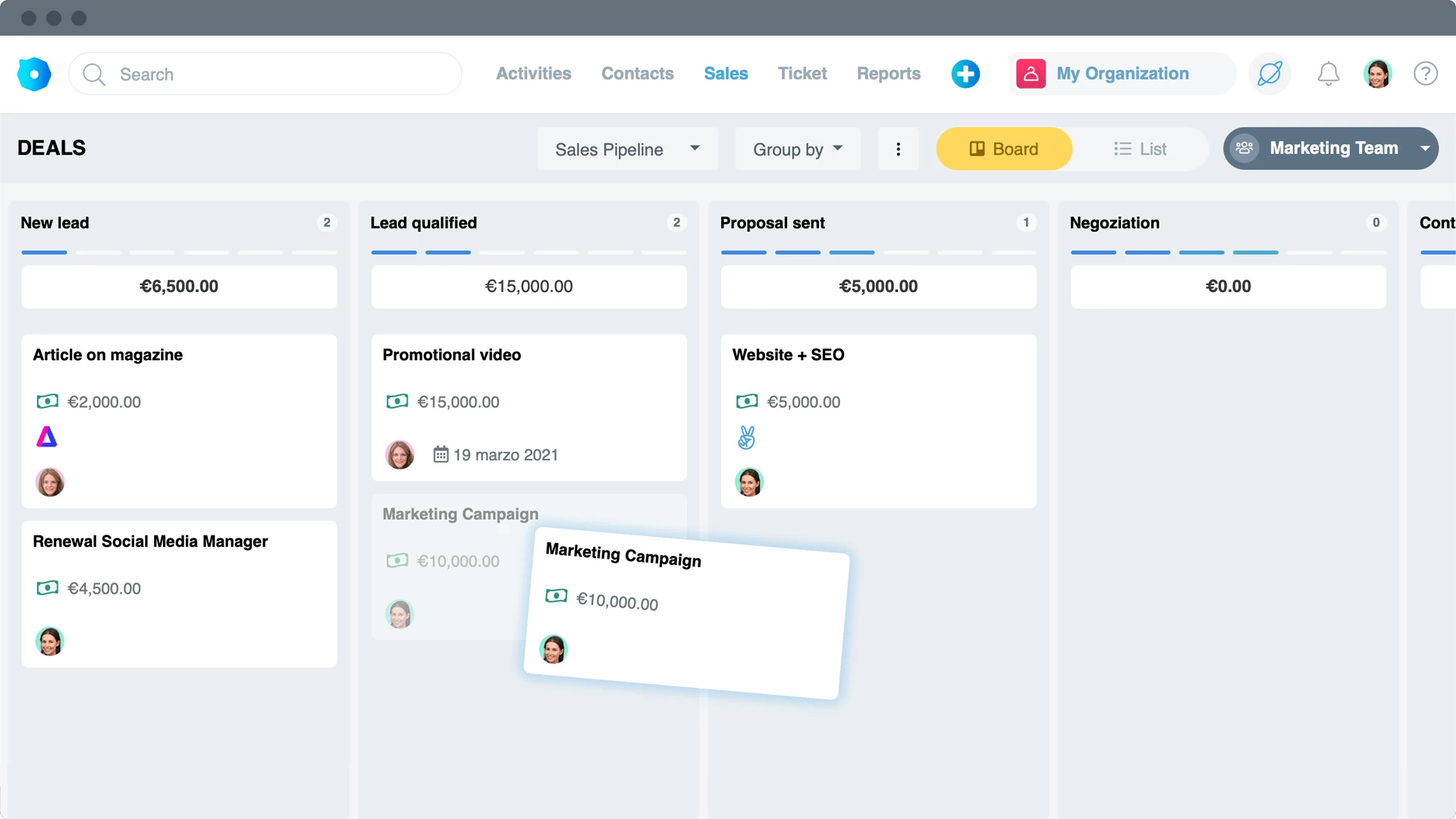Open the three-dot more options menu
This screenshot has width=1456, height=819.
[898, 149]
